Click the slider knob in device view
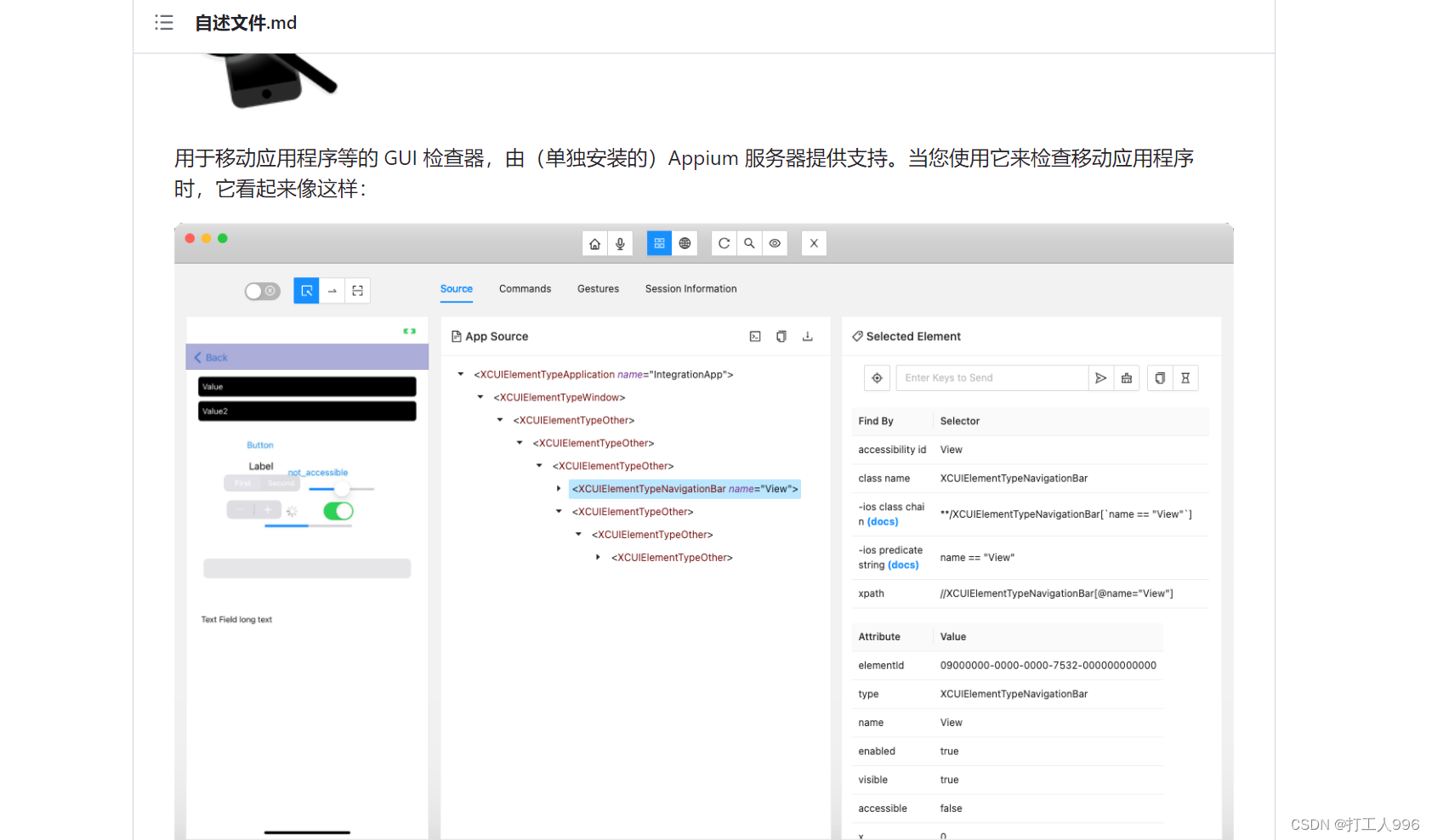This screenshot has width=1432, height=840. click(x=342, y=489)
